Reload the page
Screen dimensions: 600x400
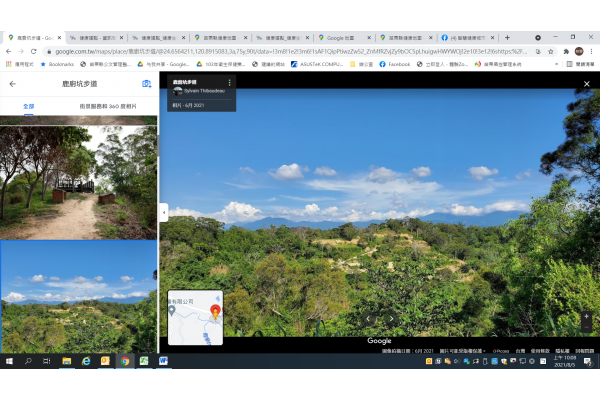click(x=34, y=51)
